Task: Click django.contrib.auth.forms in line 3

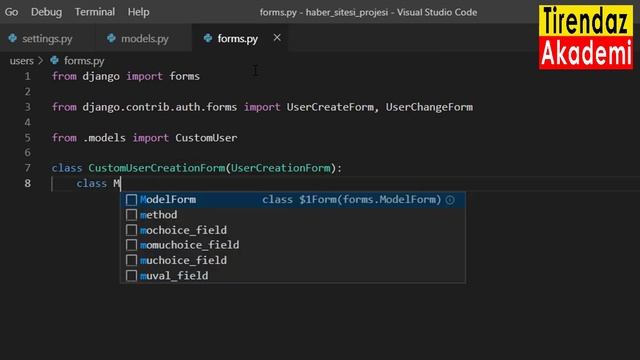Action: [x=160, y=107]
